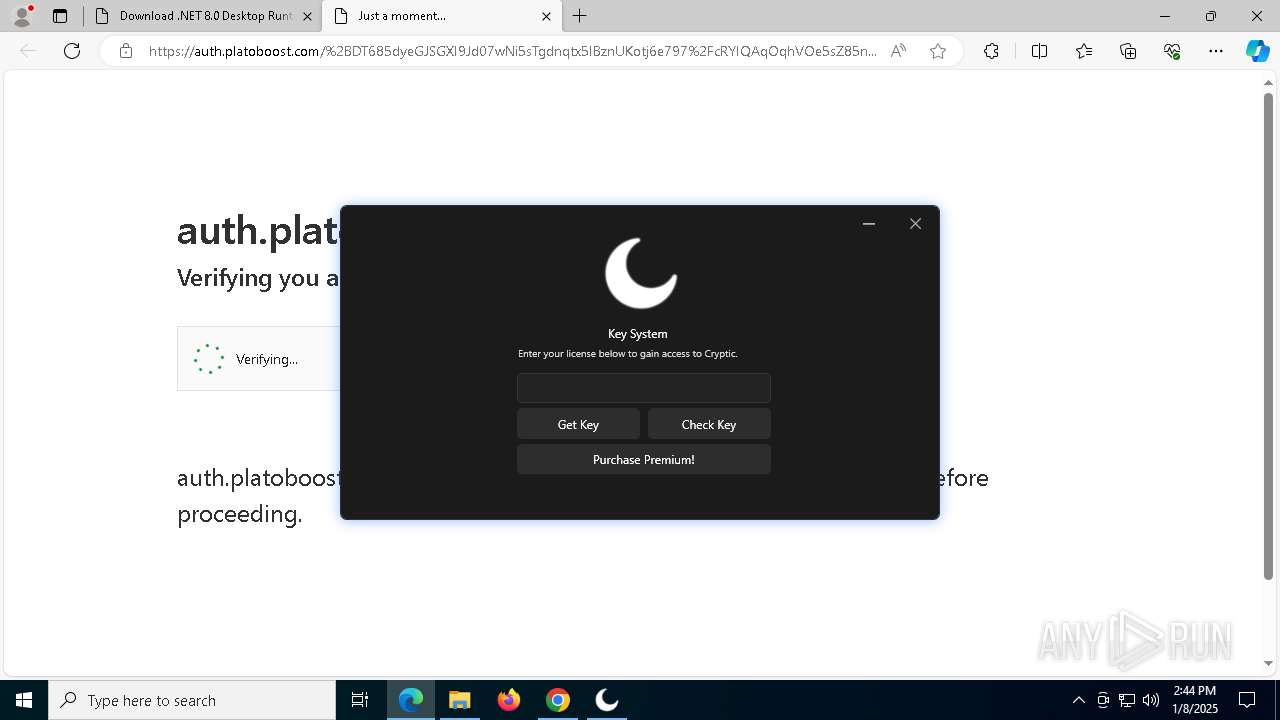This screenshot has width=1280, height=720.
Task: Refresh the current page
Action: point(72,51)
